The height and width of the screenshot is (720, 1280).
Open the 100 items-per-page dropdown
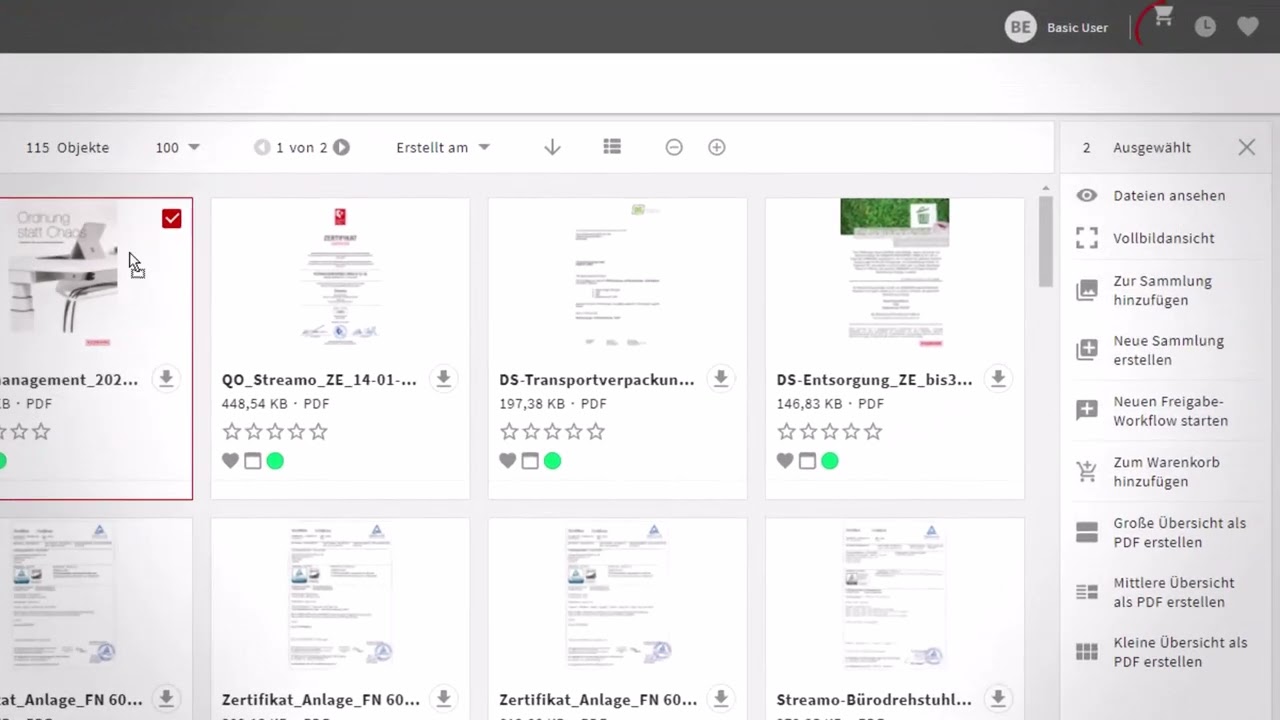[178, 147]
